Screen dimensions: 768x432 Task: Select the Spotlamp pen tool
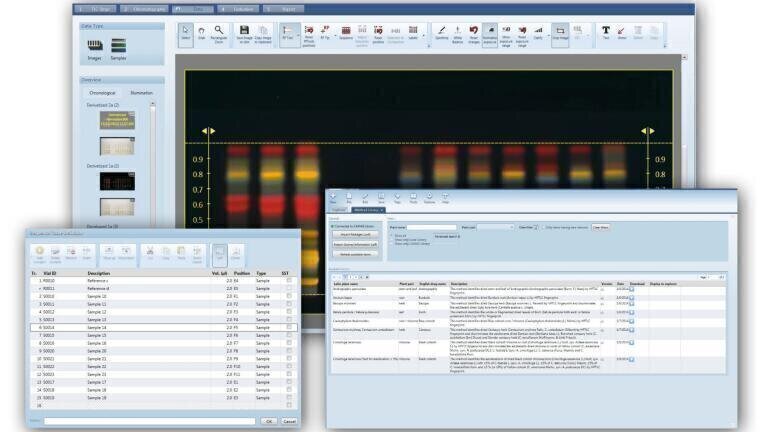(441, 33)
